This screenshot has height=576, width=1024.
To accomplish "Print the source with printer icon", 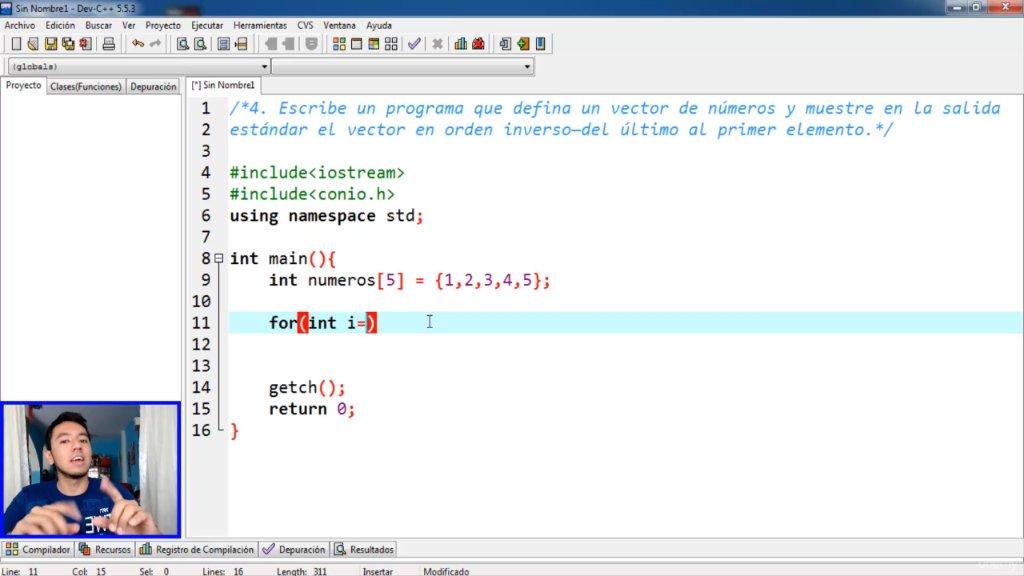I will (108, 44).
